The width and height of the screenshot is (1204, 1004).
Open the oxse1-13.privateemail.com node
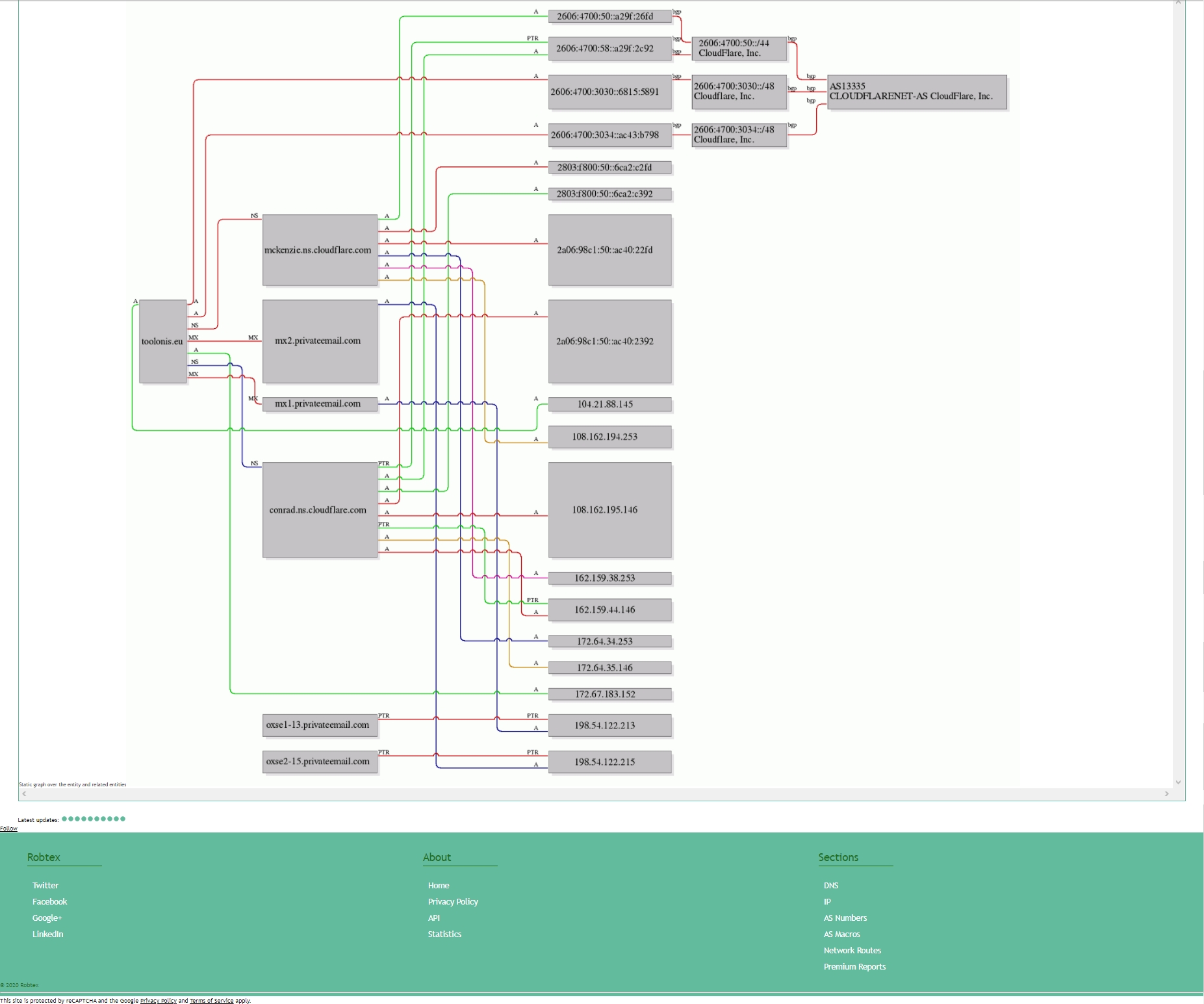tap(320, 725)
